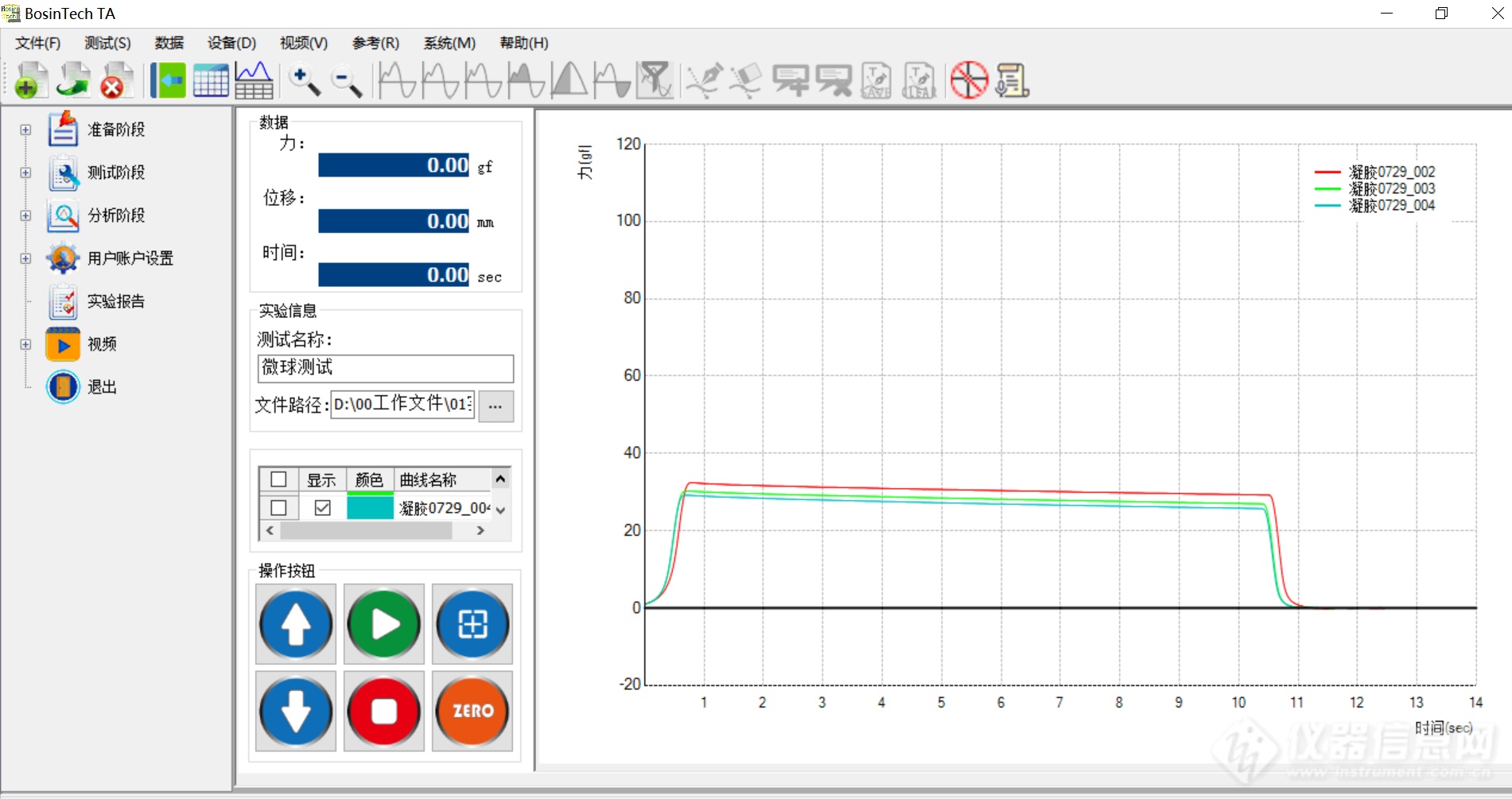Click the 测试名称 input field
This screenshot has width=1512, height=799.
coord(386,368)
